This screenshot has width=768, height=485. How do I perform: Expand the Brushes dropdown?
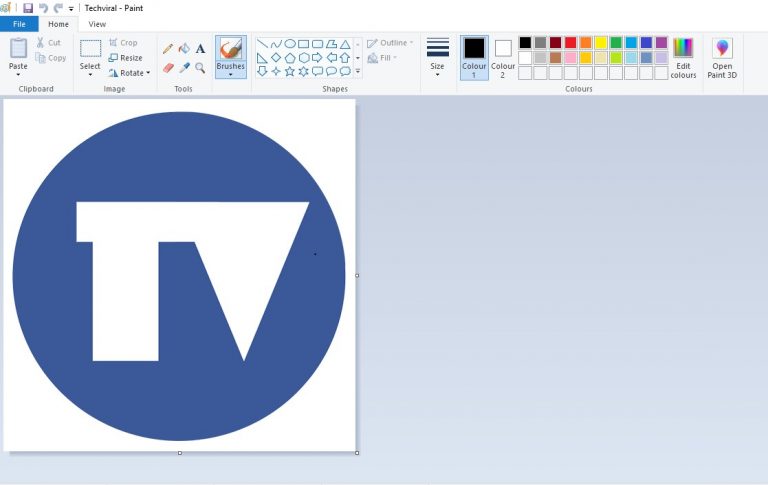230,73
